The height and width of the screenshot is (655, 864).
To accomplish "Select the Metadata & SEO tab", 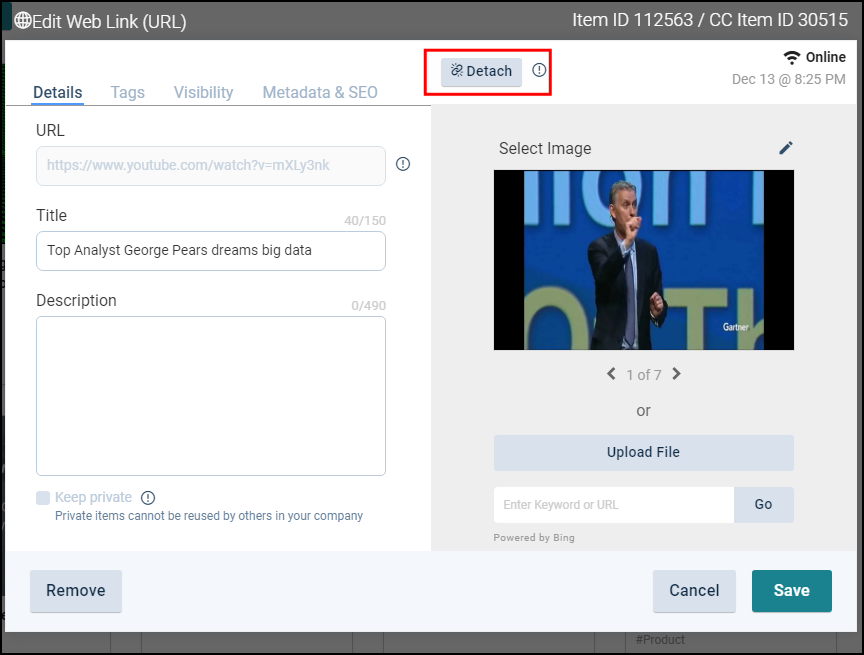I will point(320,92).
